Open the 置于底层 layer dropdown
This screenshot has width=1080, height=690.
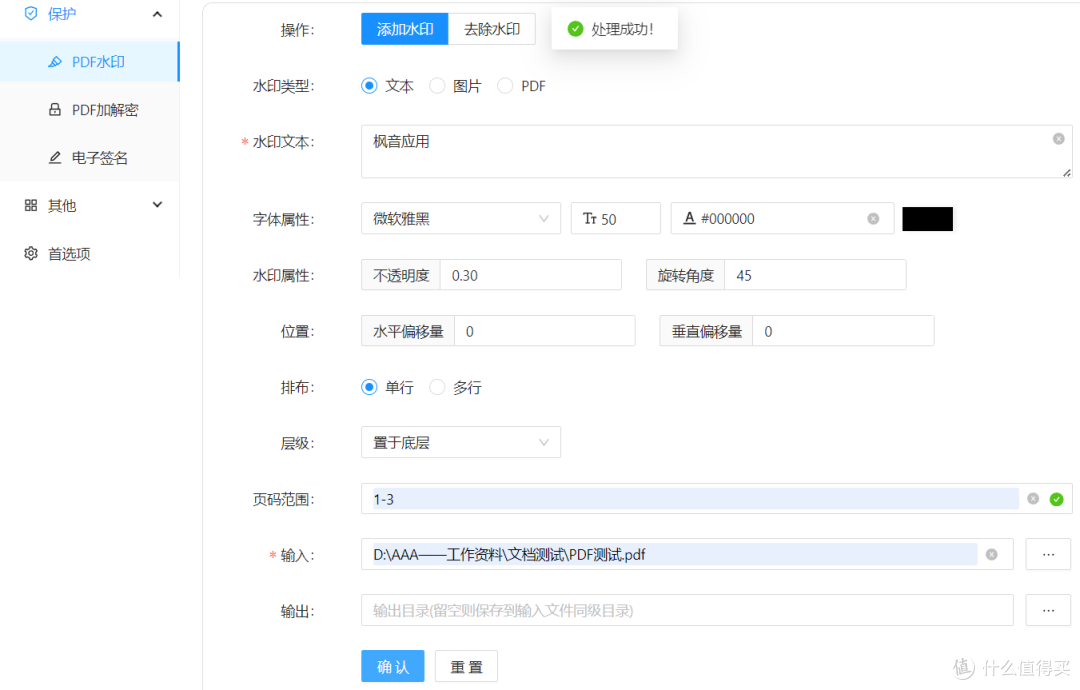coord(461,443)
